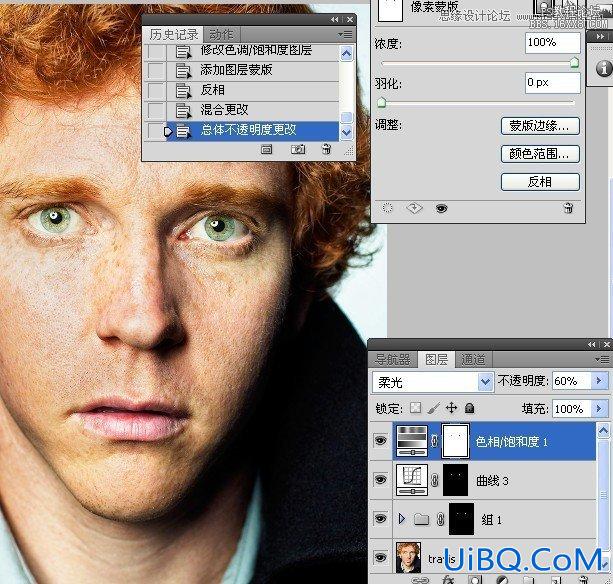Hide the 曲线 3 layer

[x=381, y=480]
